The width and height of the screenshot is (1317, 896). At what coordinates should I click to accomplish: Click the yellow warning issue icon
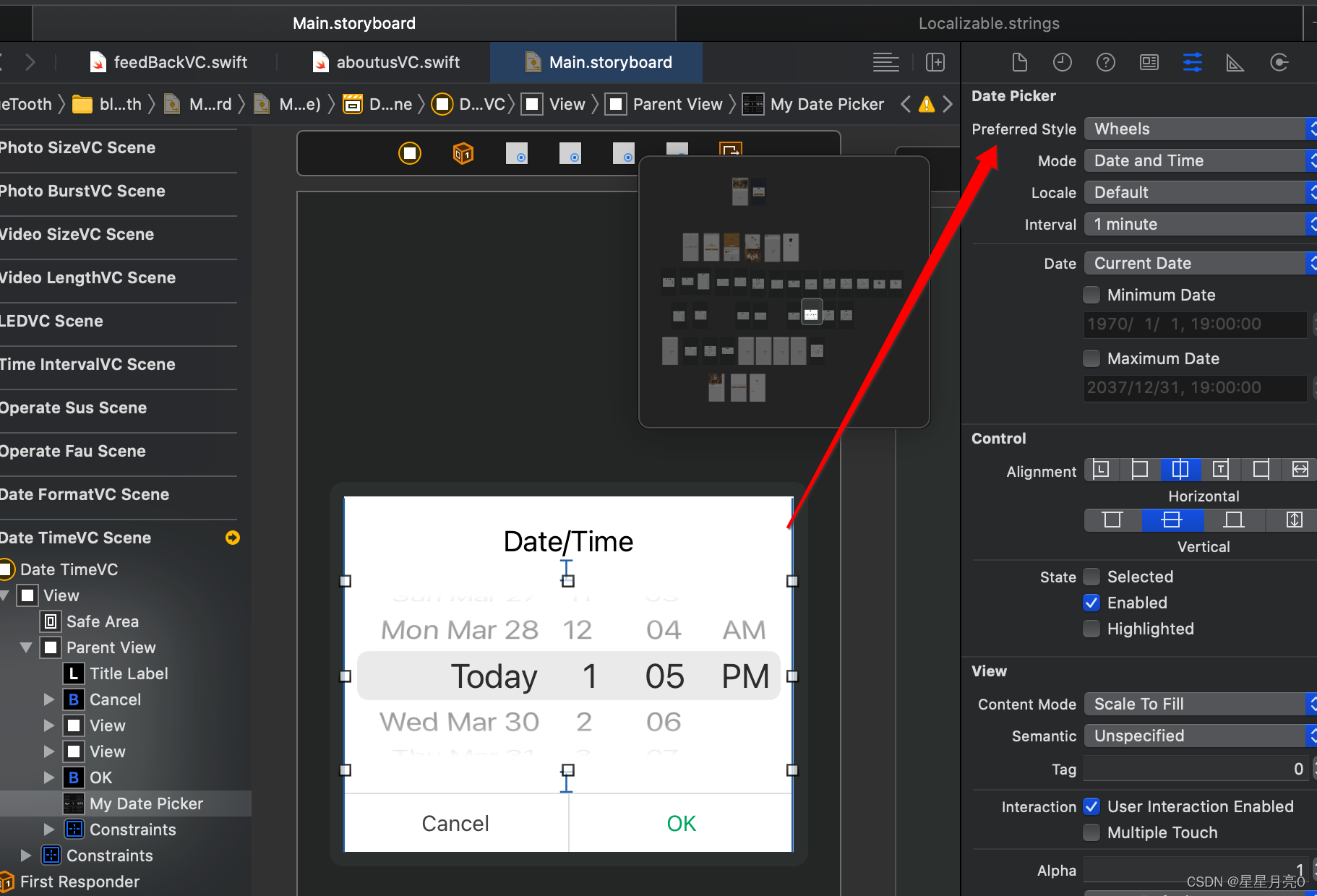tap(926, 105)
